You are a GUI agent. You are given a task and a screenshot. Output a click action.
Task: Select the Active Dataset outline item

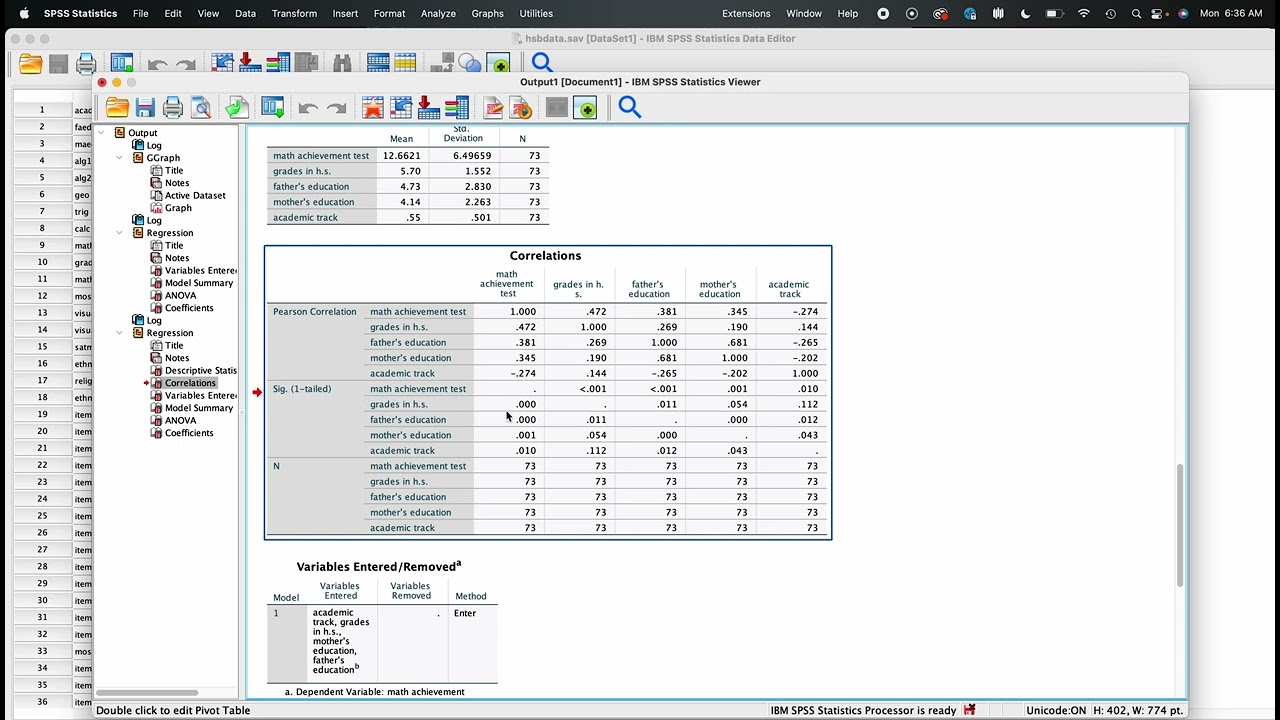tap(195, 196)
